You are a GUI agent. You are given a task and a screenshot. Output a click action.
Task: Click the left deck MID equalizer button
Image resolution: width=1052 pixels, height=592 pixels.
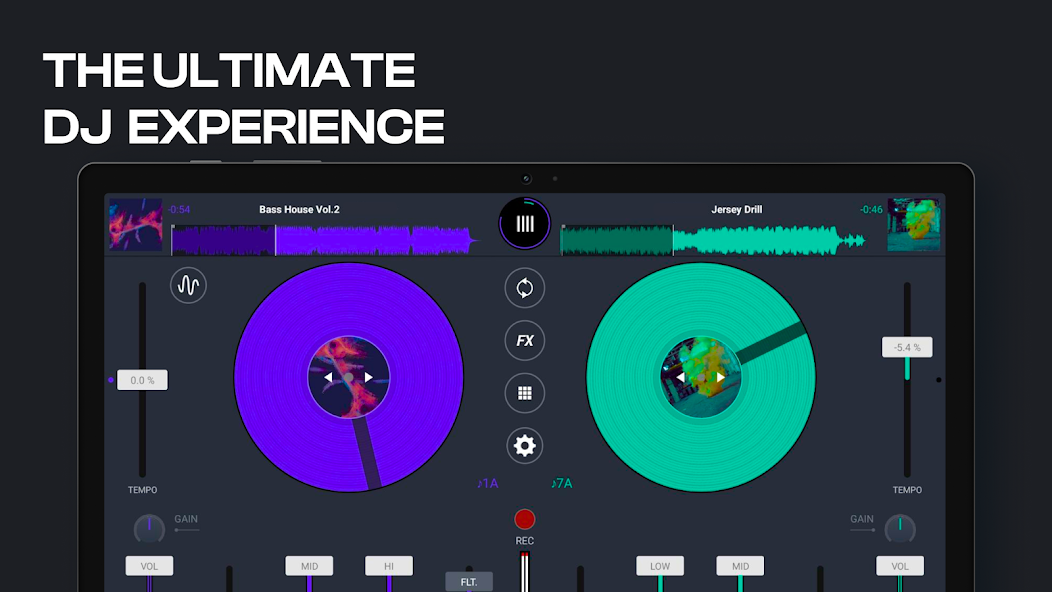309,566
